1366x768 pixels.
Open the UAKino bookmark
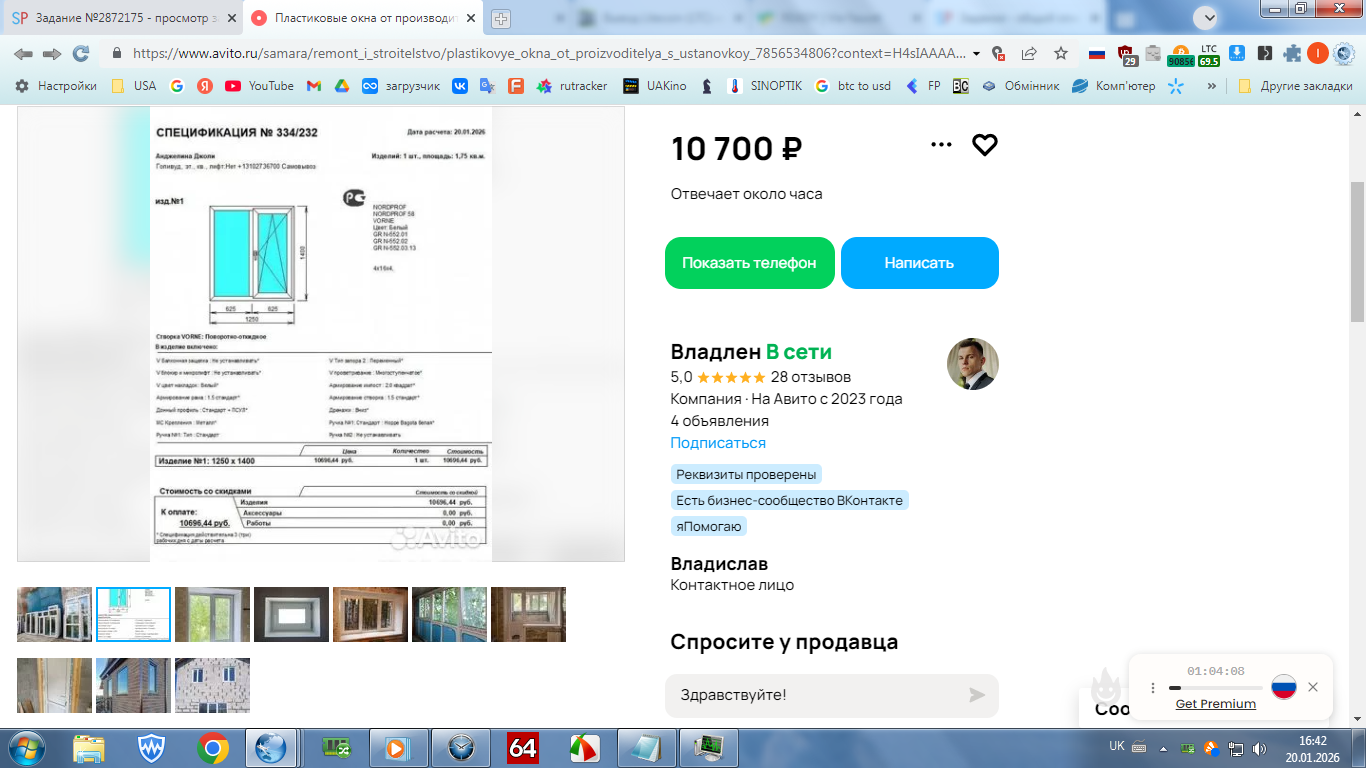coord(655,86)
